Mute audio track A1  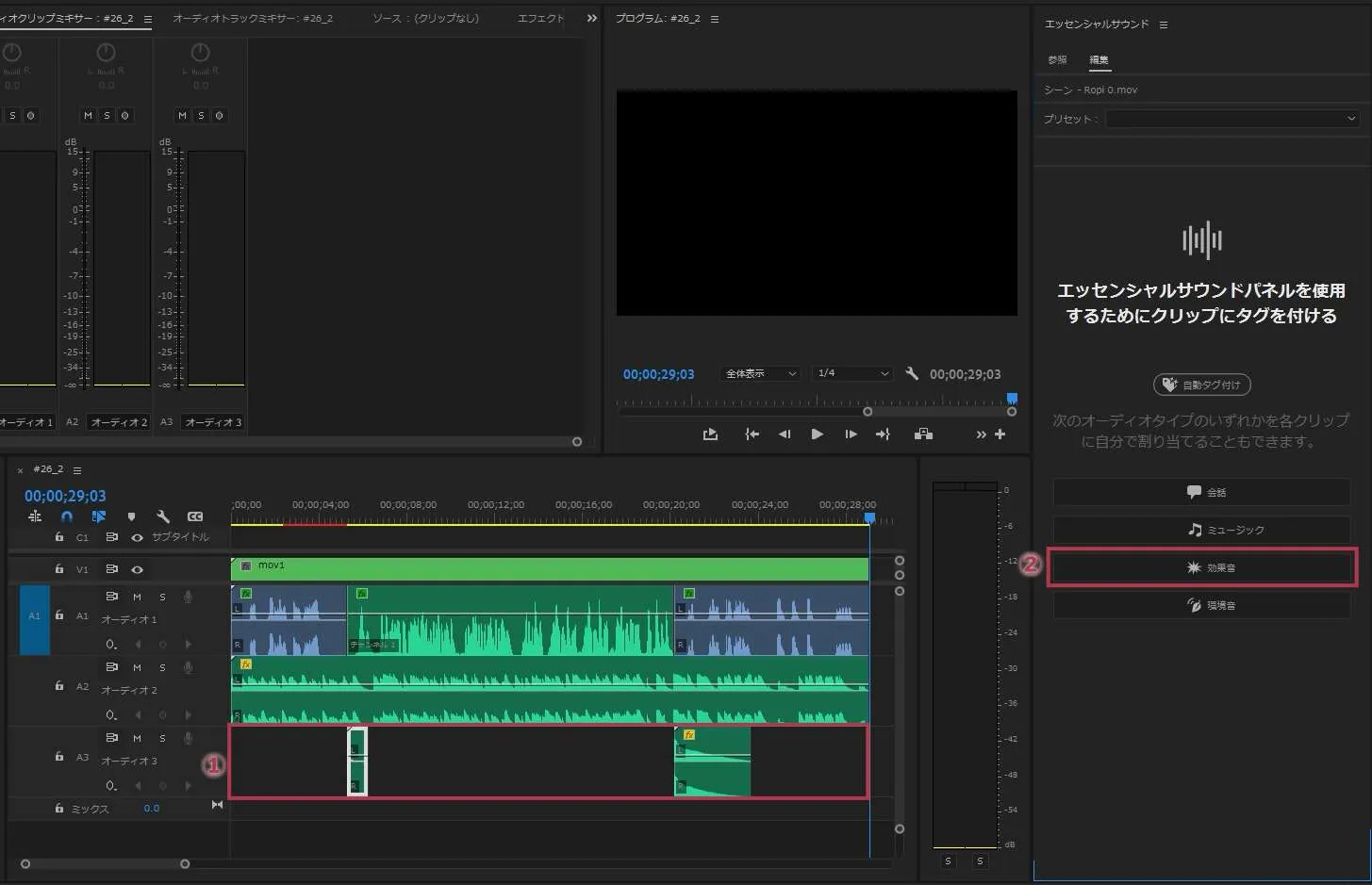(x=137, y=597)
